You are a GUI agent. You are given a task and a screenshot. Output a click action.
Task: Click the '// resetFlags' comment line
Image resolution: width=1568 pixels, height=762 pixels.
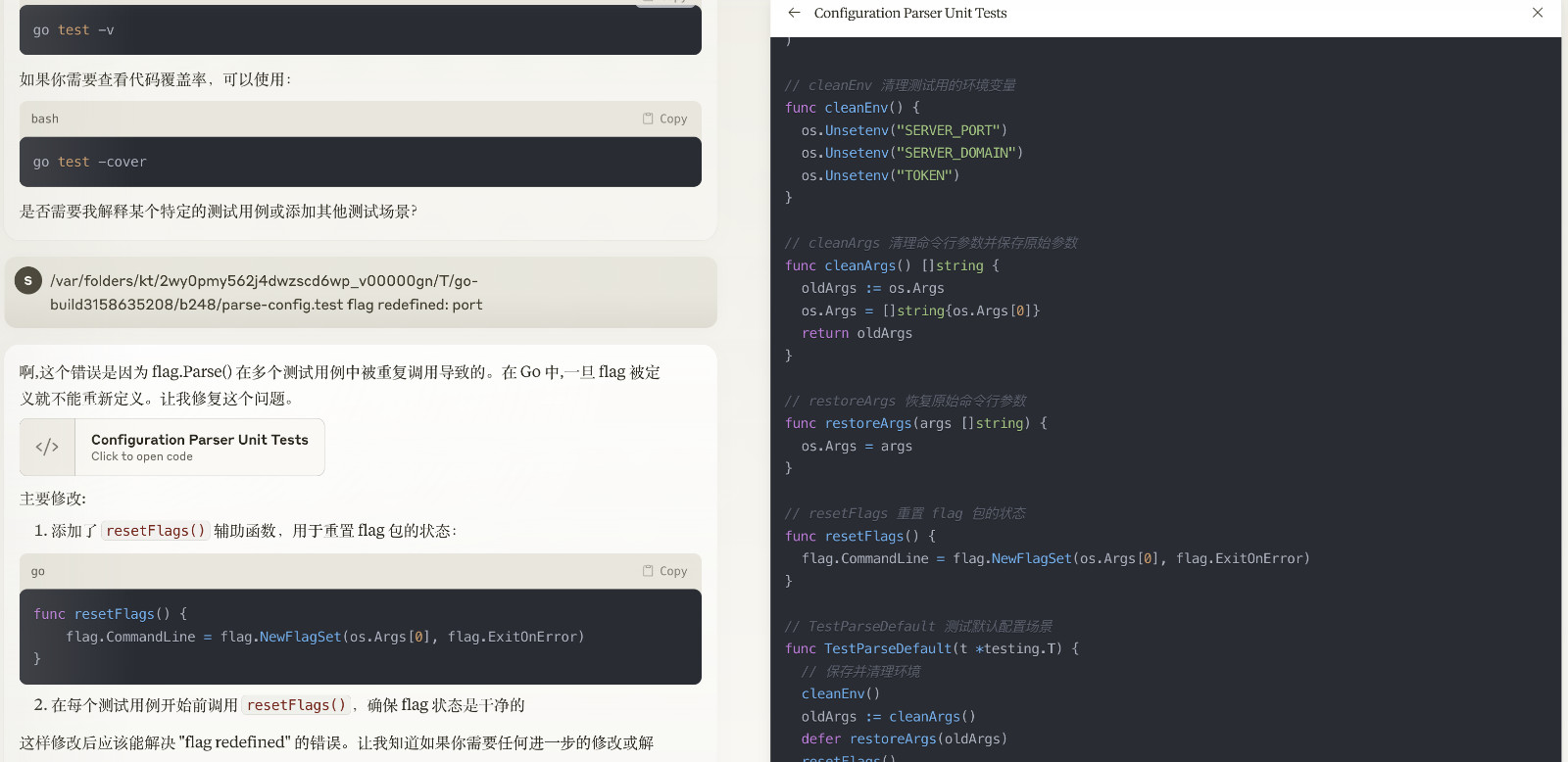point(905,513)
